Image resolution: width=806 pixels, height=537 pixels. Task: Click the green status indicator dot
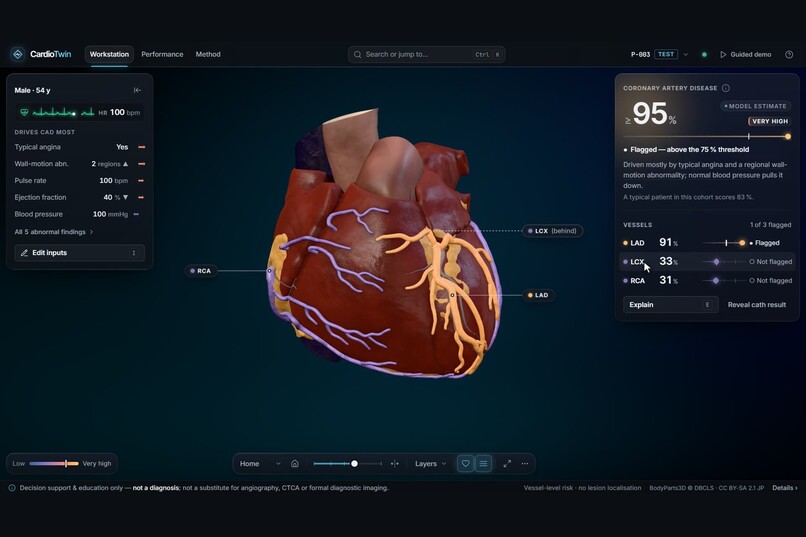coord(704,54)
